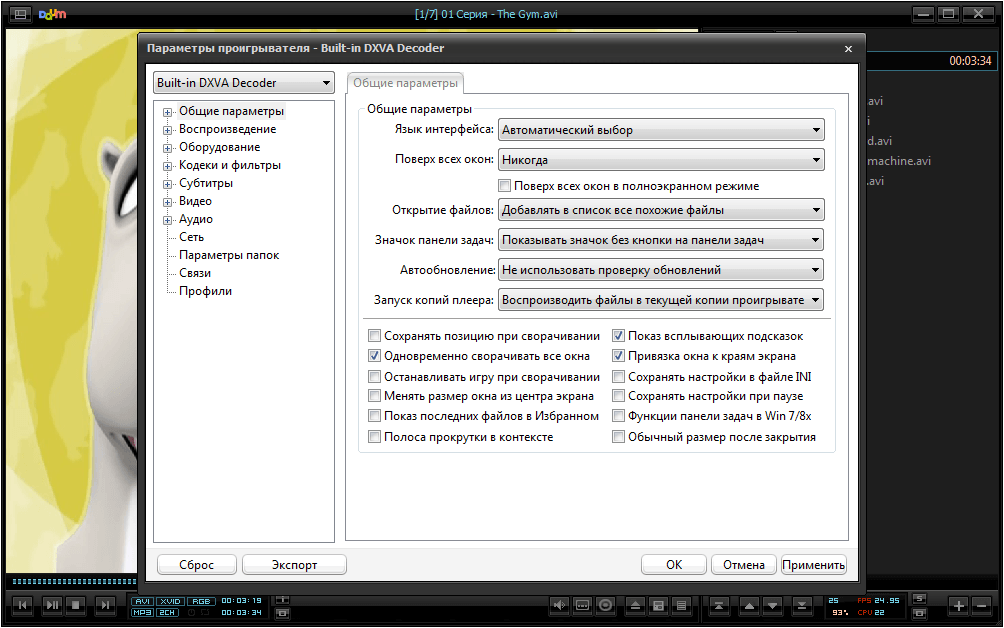
Task: Select 'Параметры папок' in settings tree
Action: click(x=229, y=255)
